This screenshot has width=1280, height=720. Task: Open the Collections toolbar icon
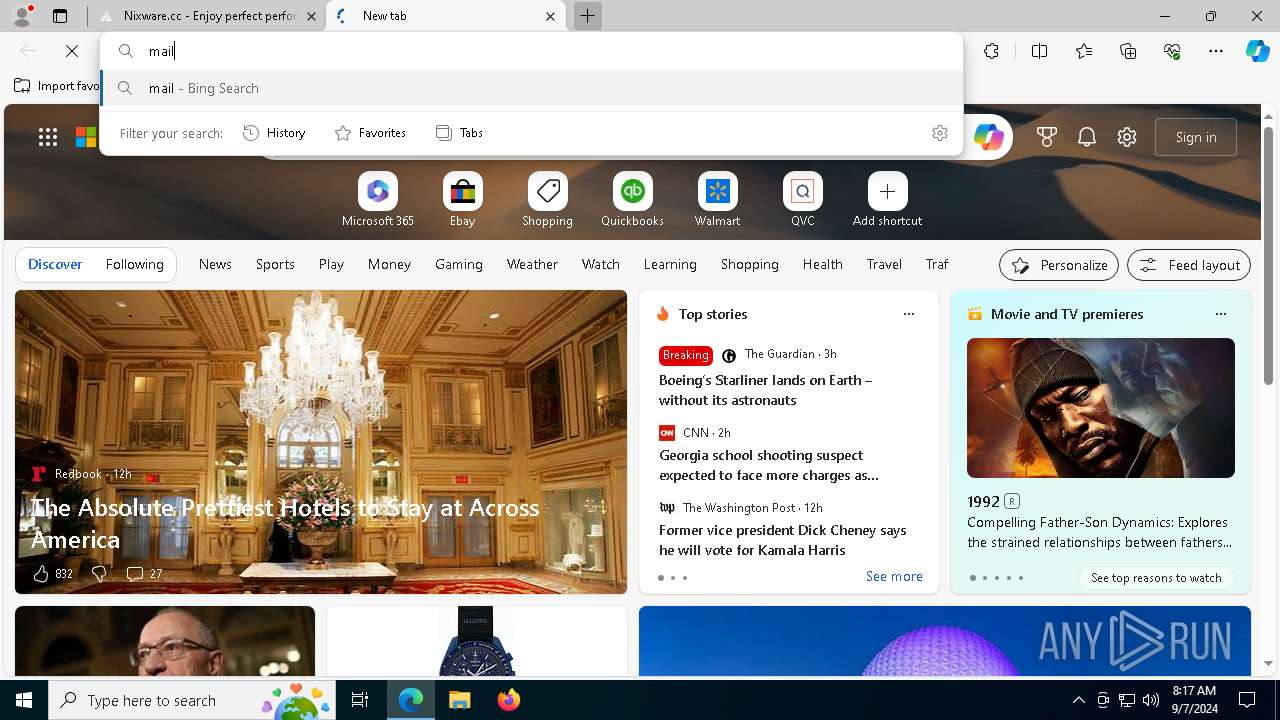(x=1128, y=51)
